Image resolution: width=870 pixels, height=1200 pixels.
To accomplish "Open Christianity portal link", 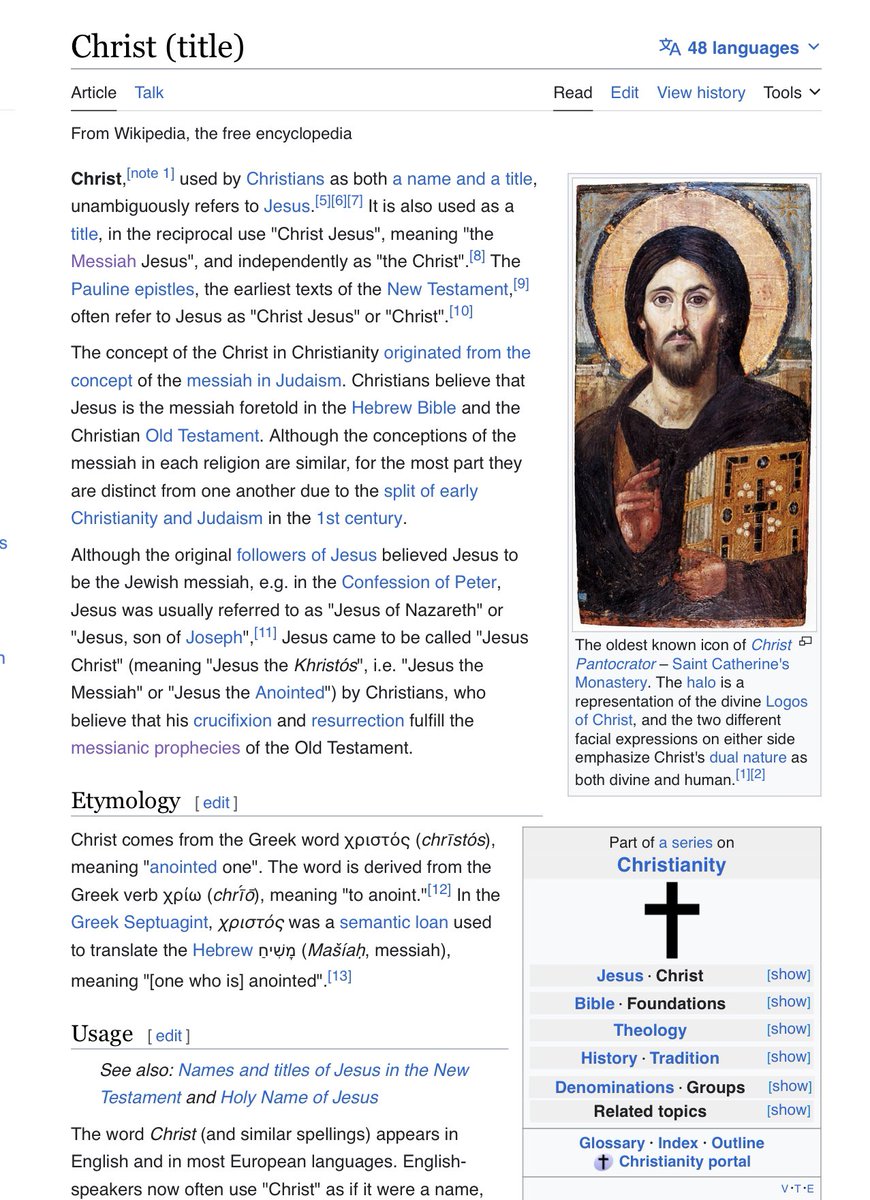I will (x=684, y=1162).
